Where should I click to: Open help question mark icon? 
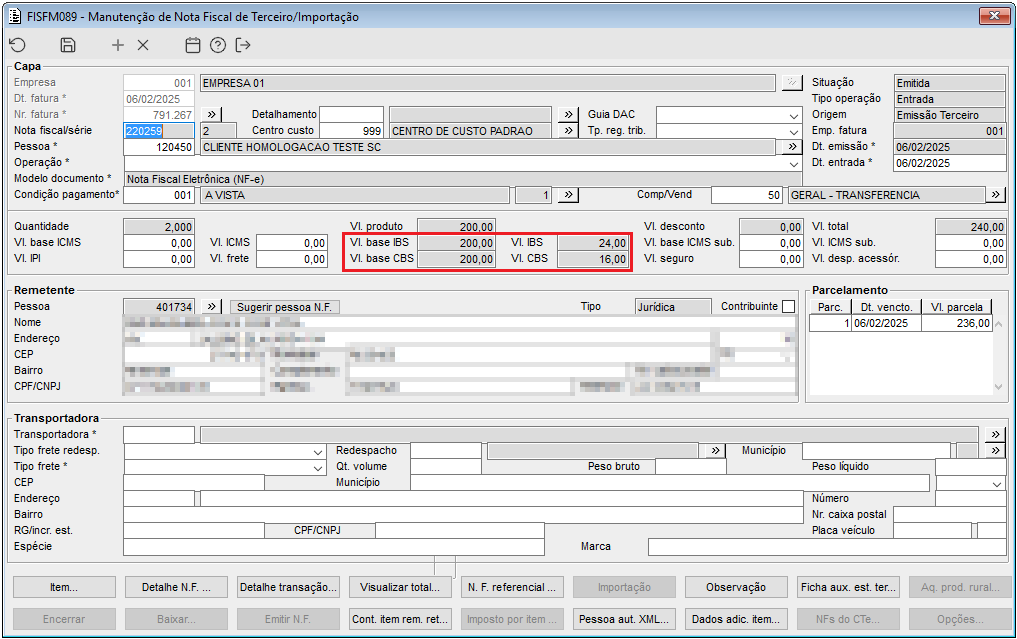pos(218,45)
